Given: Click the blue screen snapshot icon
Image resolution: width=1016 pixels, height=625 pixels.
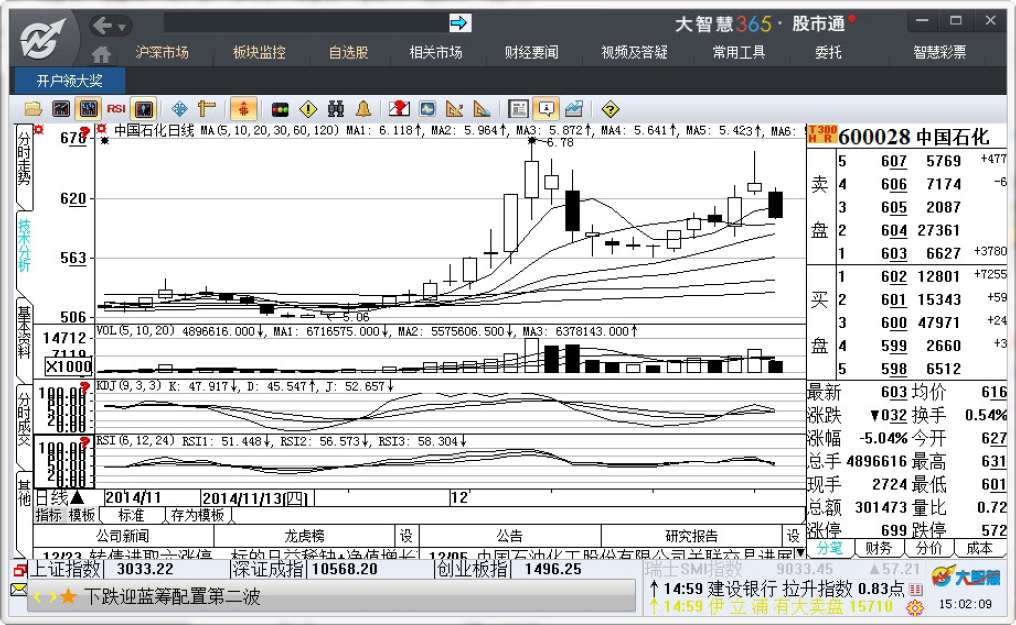Looking at the screenshot, I should 427,109.
